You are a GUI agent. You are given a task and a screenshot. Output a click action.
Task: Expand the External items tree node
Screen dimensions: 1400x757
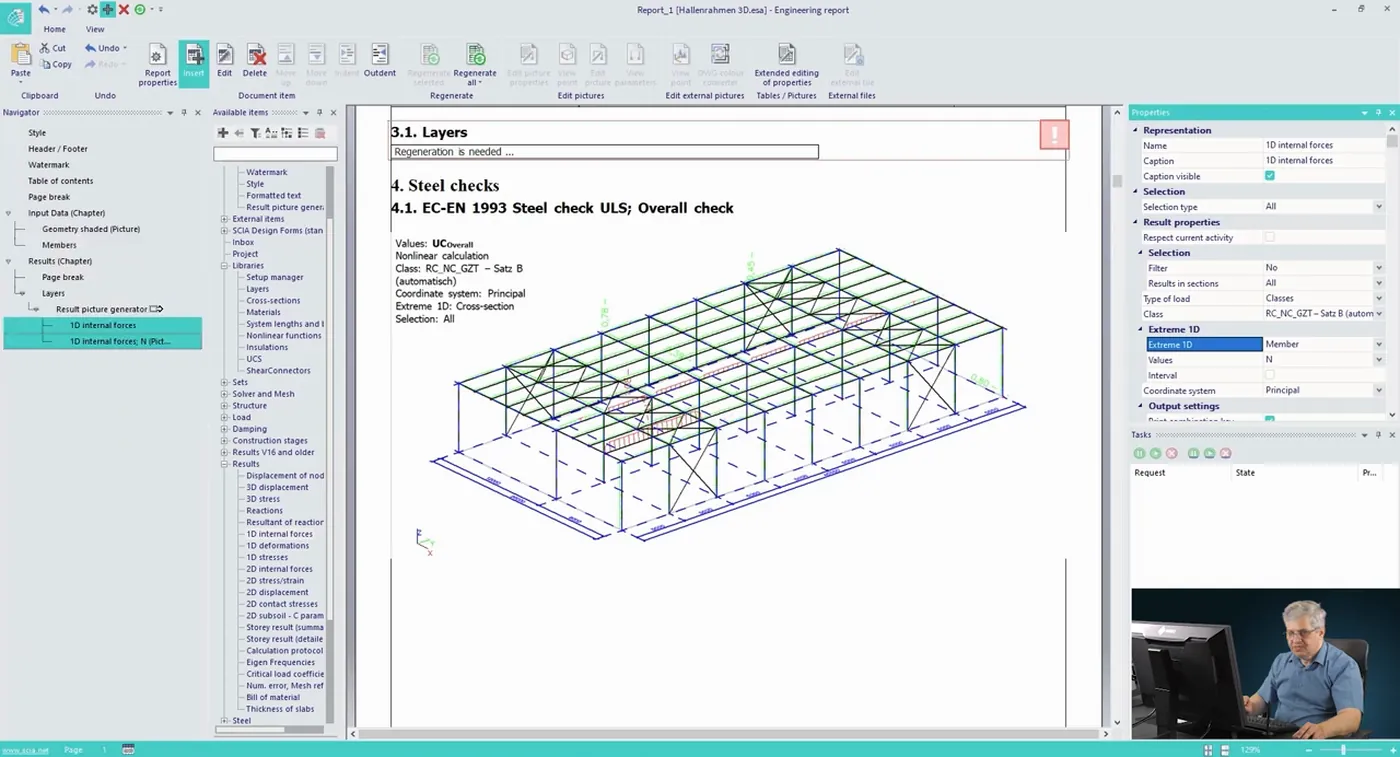pyautogui.click(x=225, y=219)
